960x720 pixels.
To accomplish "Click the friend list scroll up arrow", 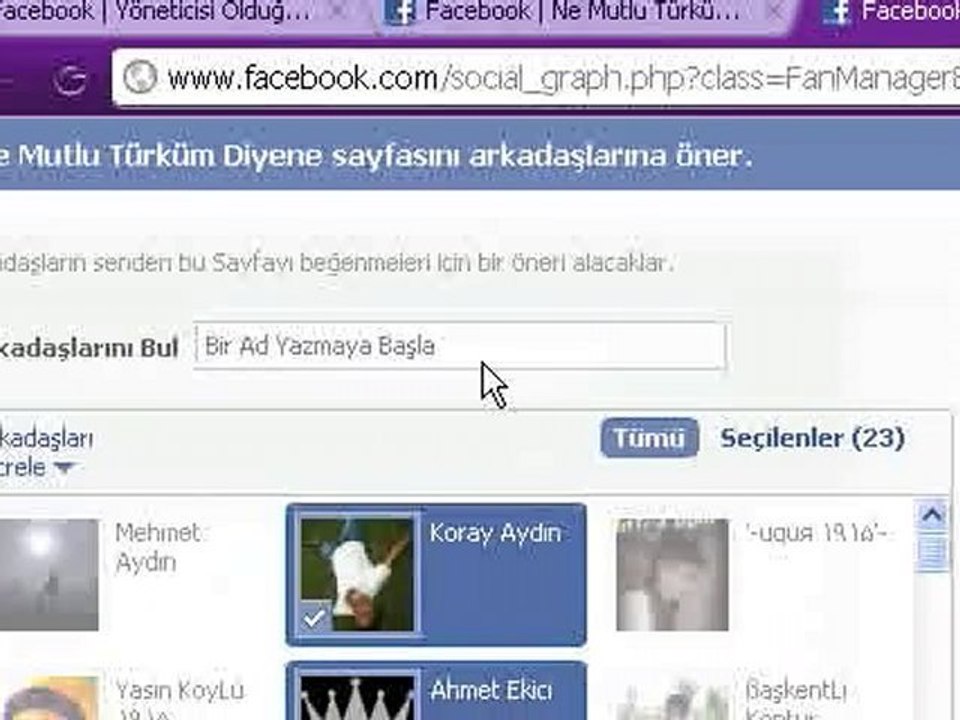I will 932,515.
